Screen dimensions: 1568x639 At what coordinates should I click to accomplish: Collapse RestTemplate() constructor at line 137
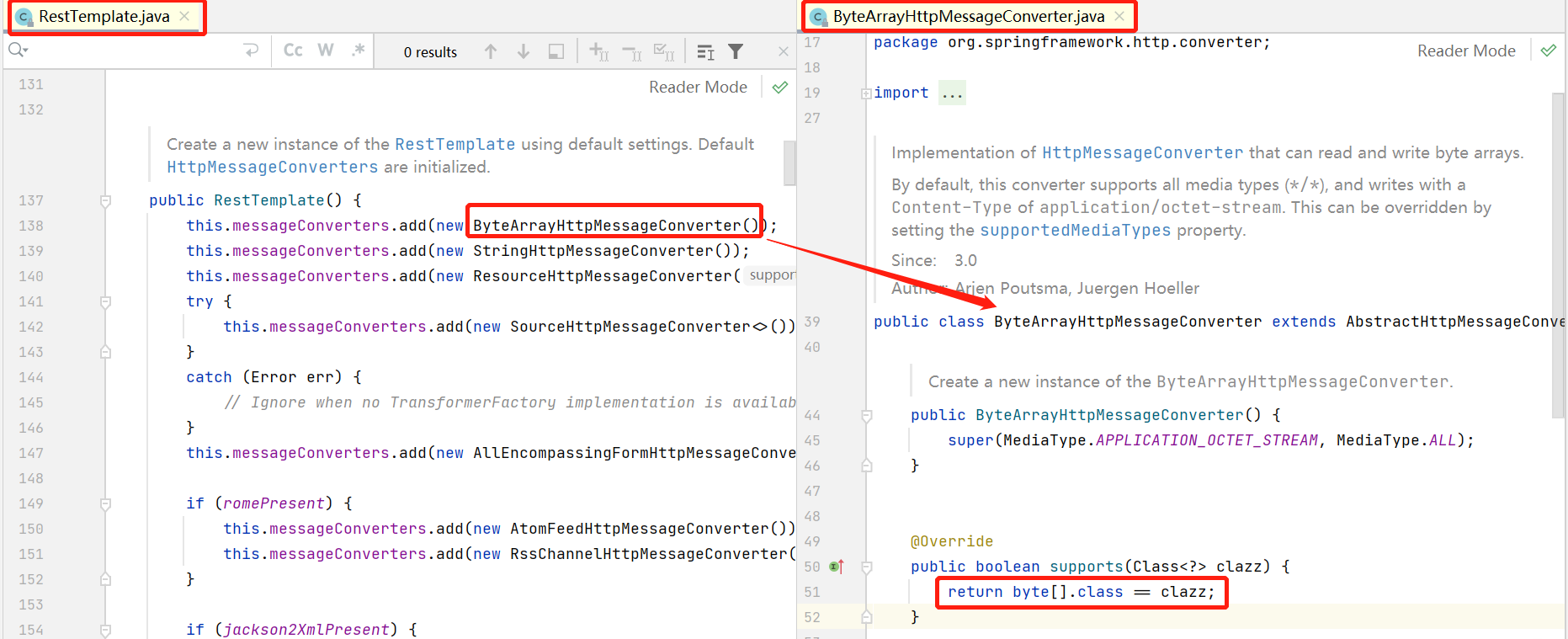105,200
